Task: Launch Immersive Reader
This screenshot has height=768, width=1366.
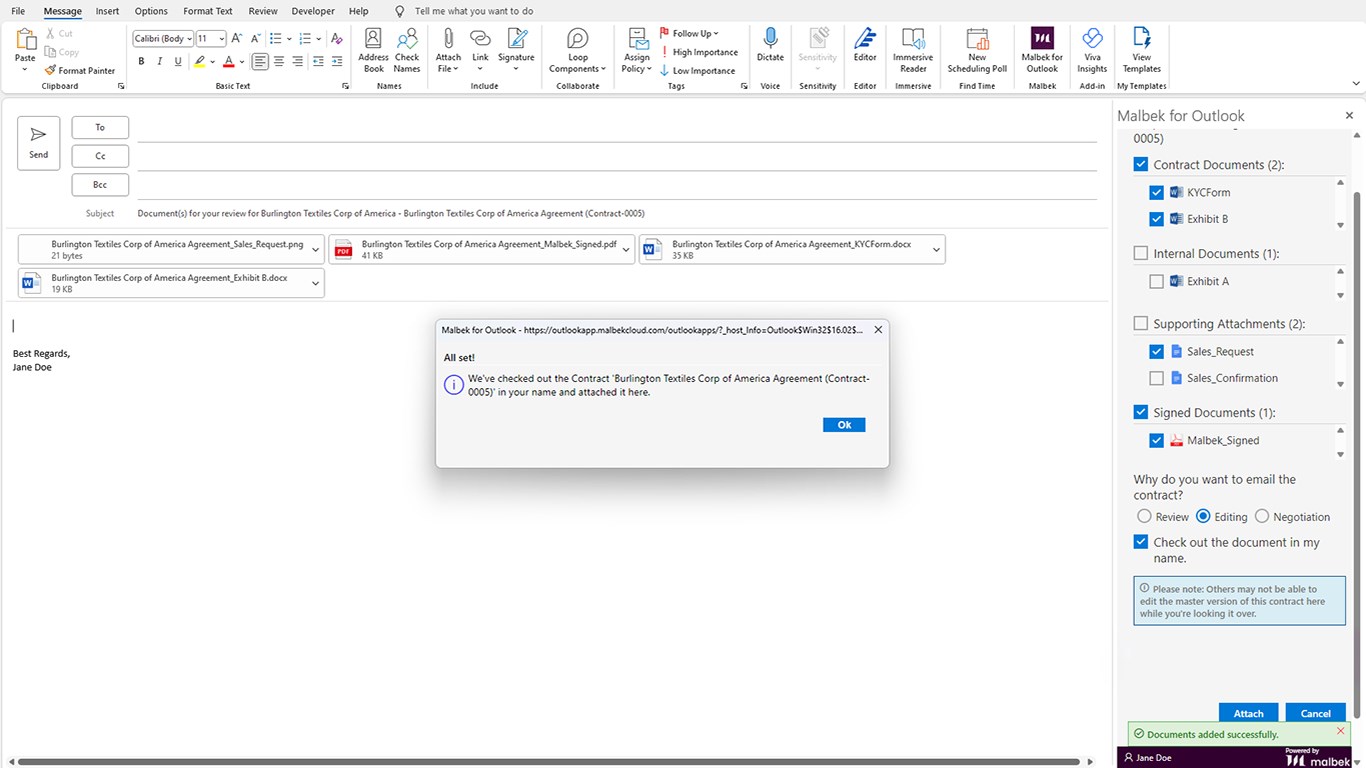Action: [913, 50]
